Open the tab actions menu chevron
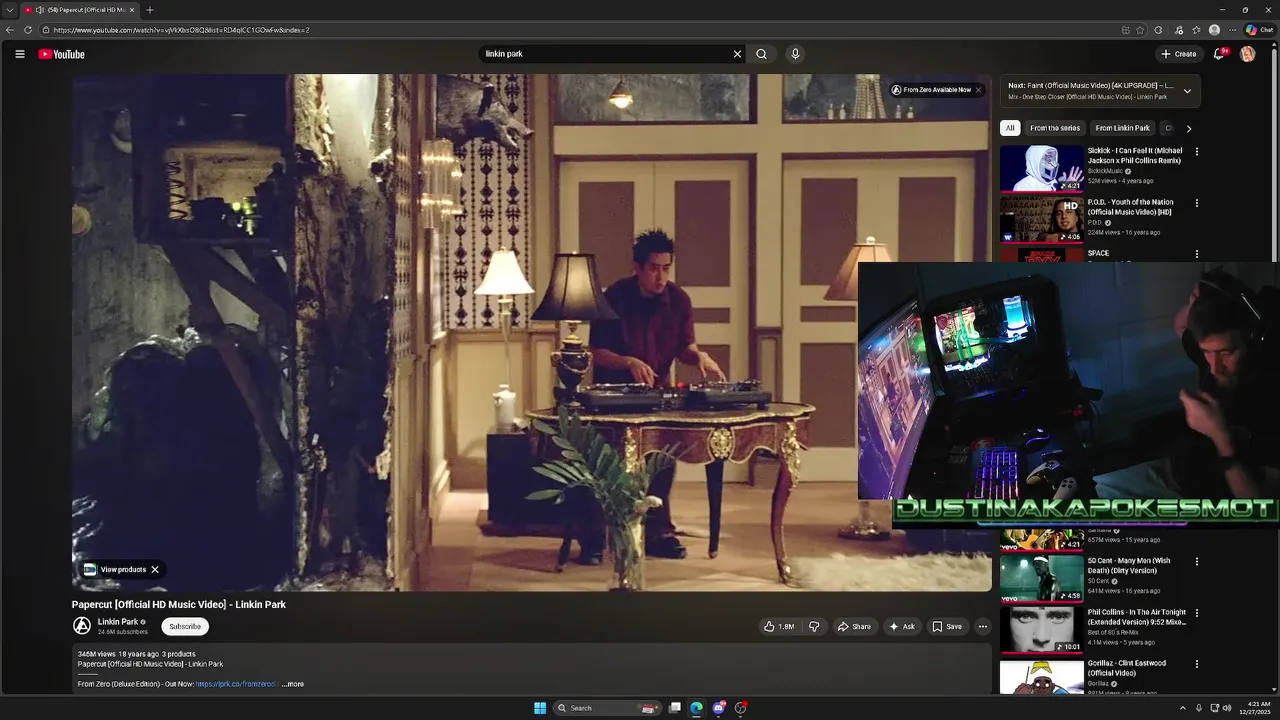The image size is (1280, 720). (x=9, y=10)
